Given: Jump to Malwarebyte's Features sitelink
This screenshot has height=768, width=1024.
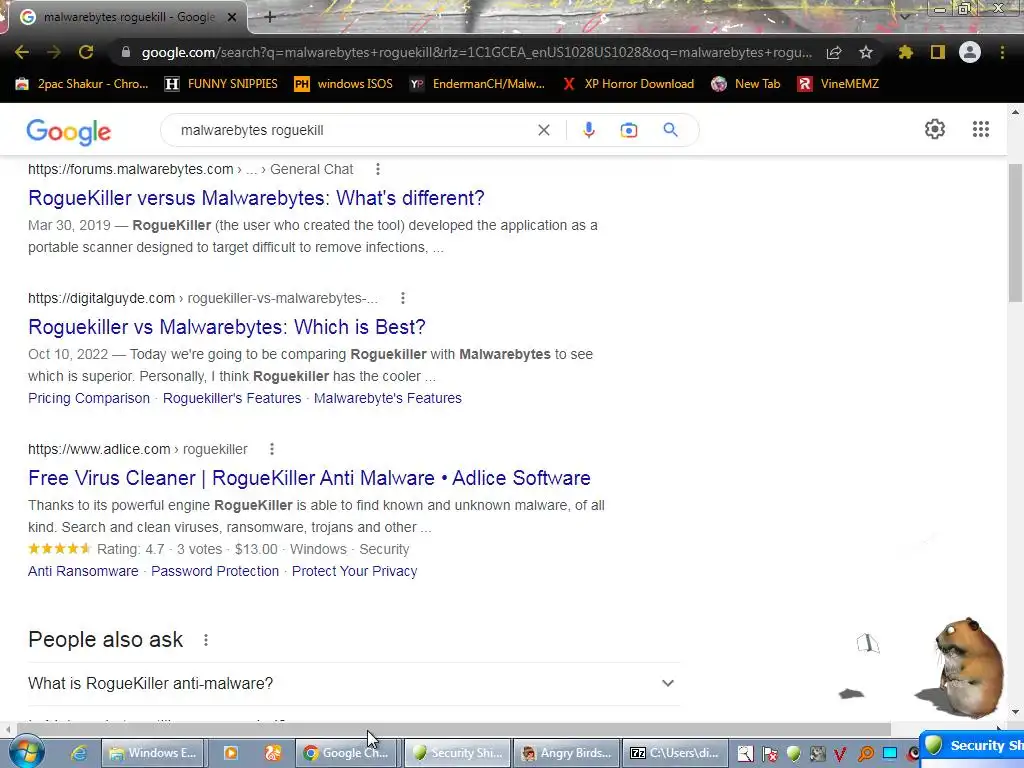Looking at the screenshot, I should 387,398.
